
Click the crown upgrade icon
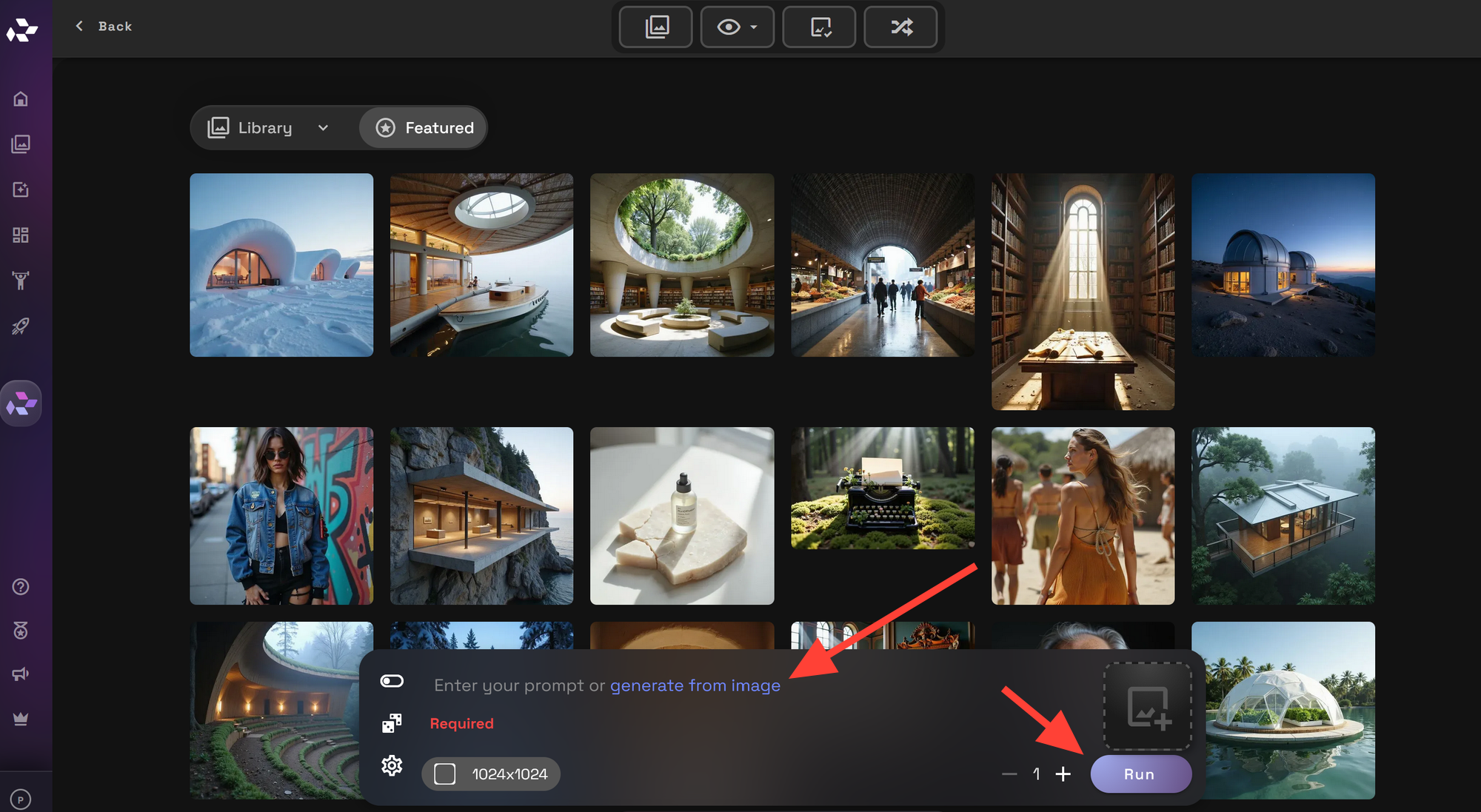click(x=21, y=719)
